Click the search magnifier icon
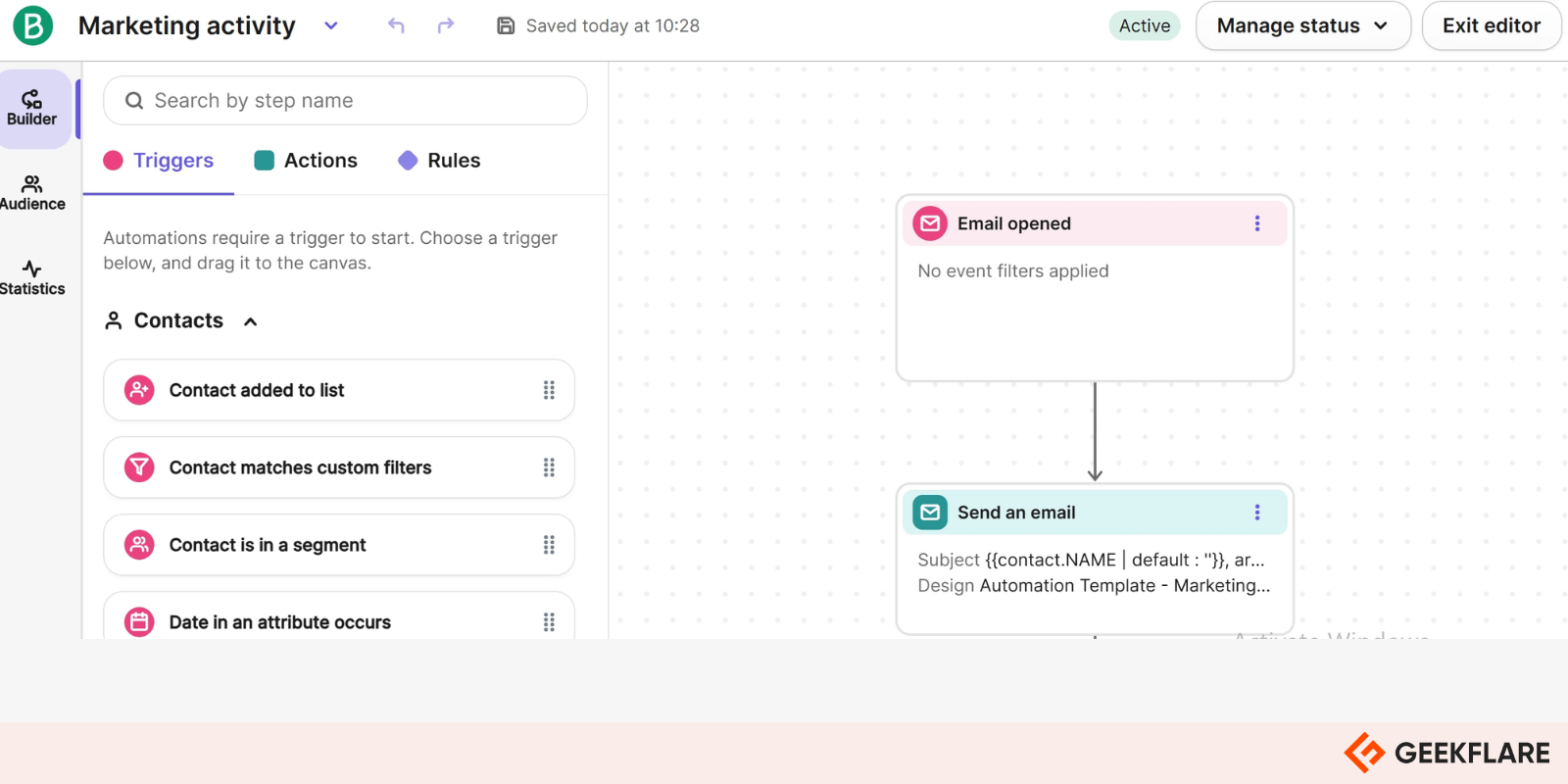The height and width of the screenshot is (784, 1568). tap(134, 101)
